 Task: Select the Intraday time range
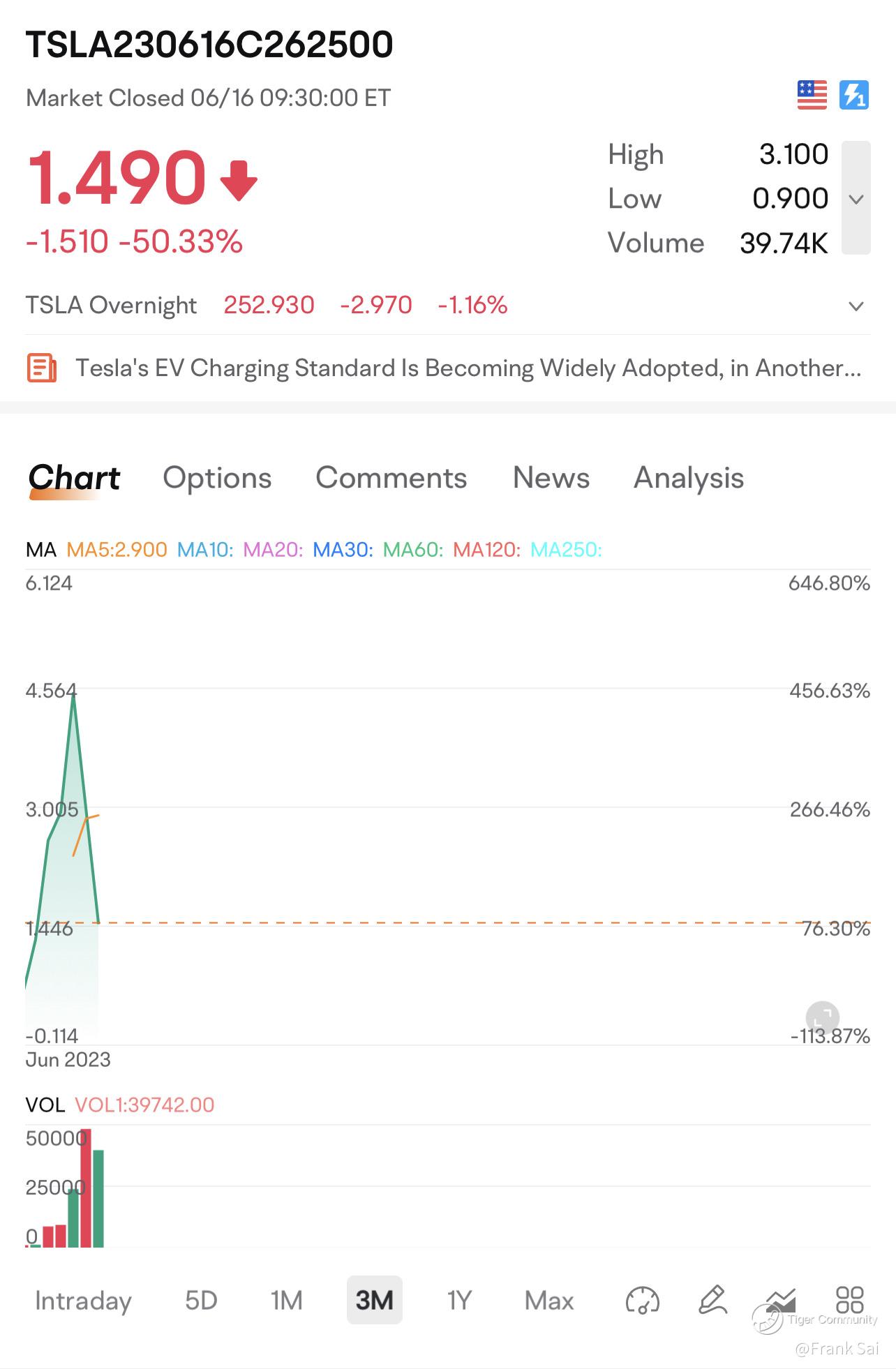point(83,1301)
